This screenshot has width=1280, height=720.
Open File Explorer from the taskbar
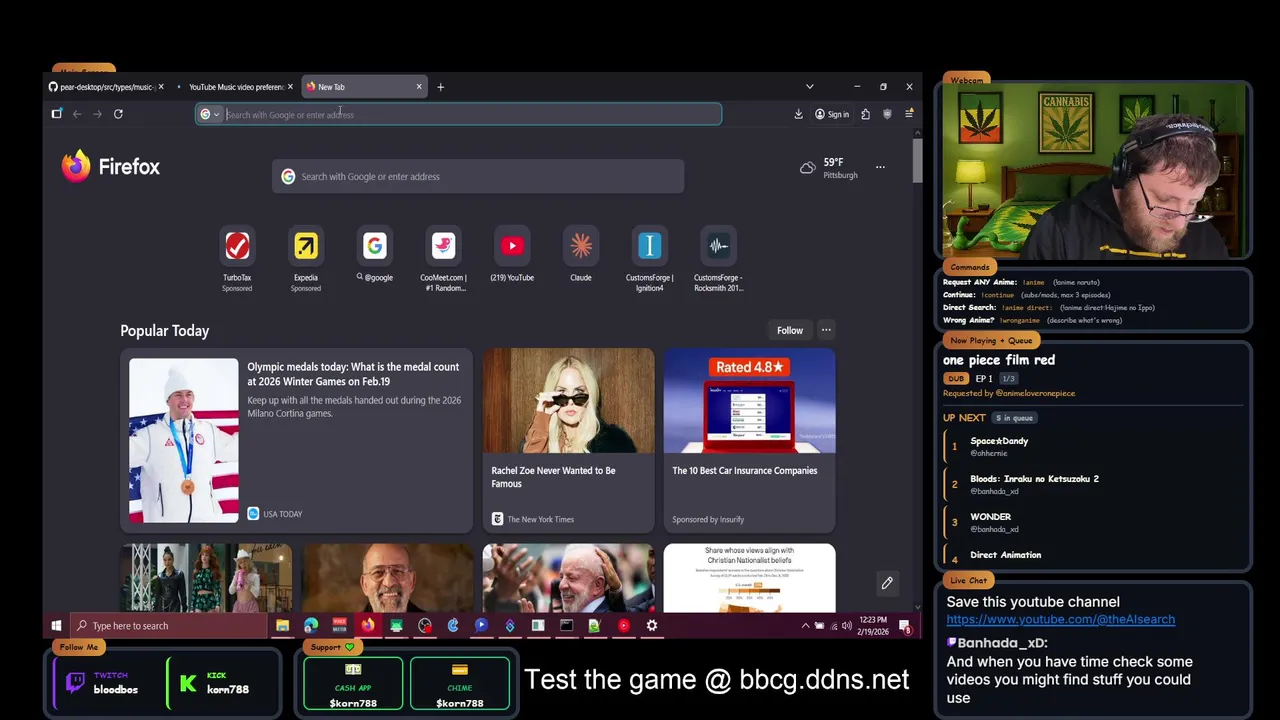[282, 626]
